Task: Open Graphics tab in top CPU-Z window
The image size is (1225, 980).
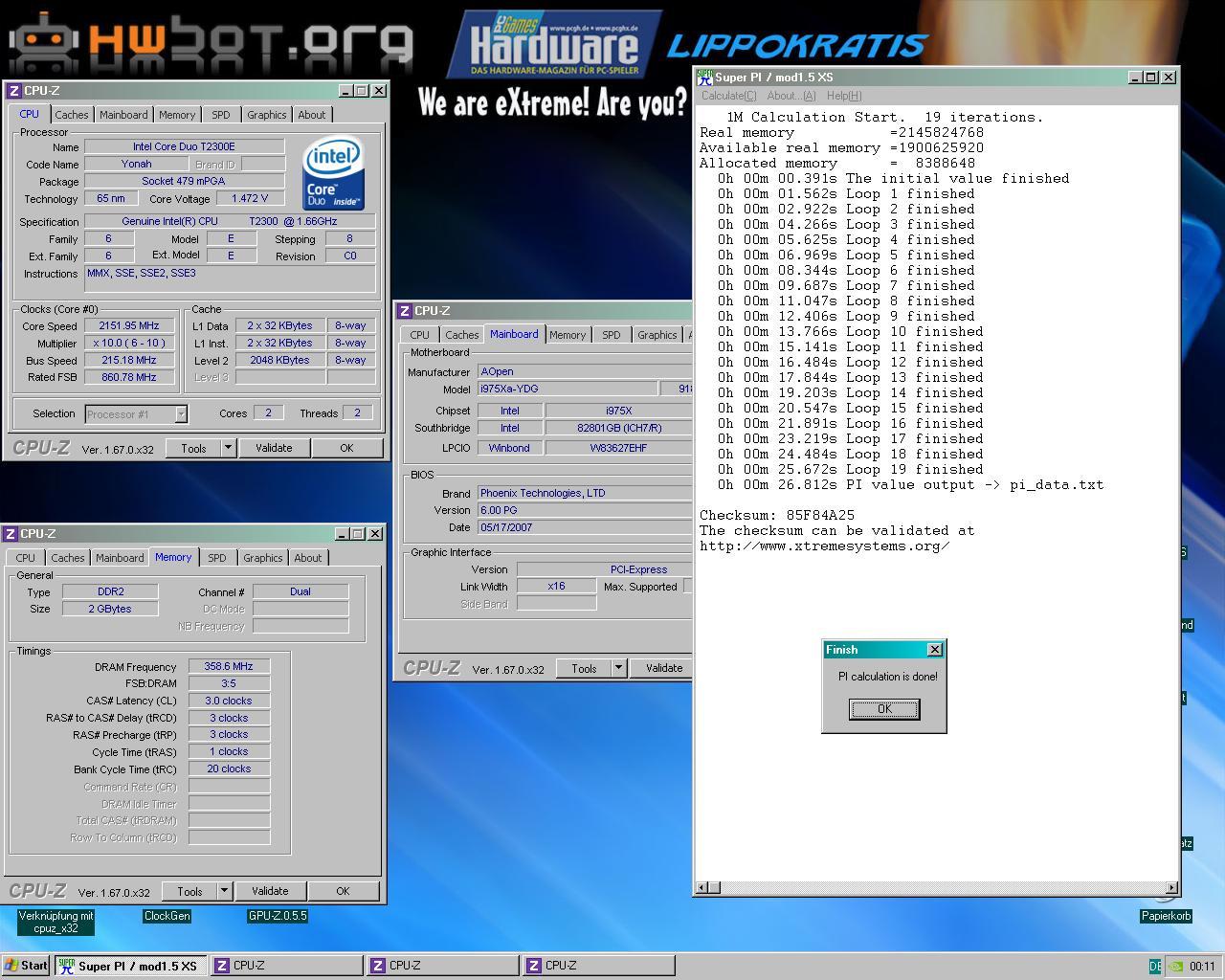Action: tap(267, 115)
